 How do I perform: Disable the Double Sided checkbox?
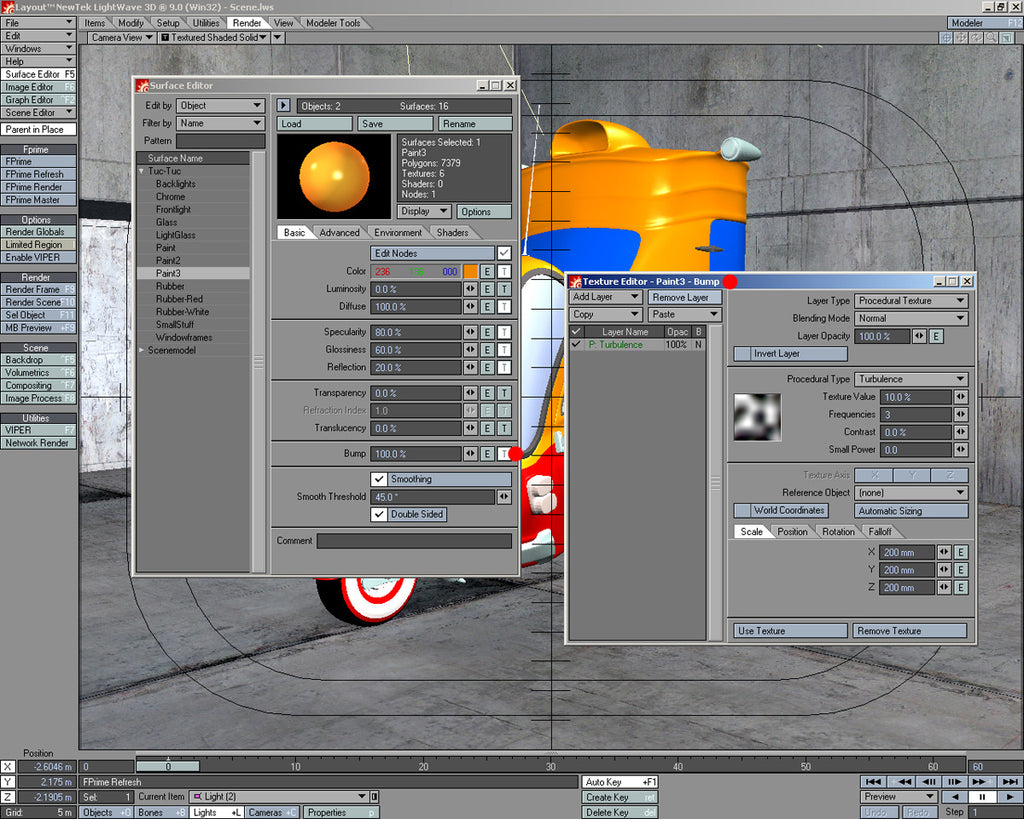coord(379,514)
